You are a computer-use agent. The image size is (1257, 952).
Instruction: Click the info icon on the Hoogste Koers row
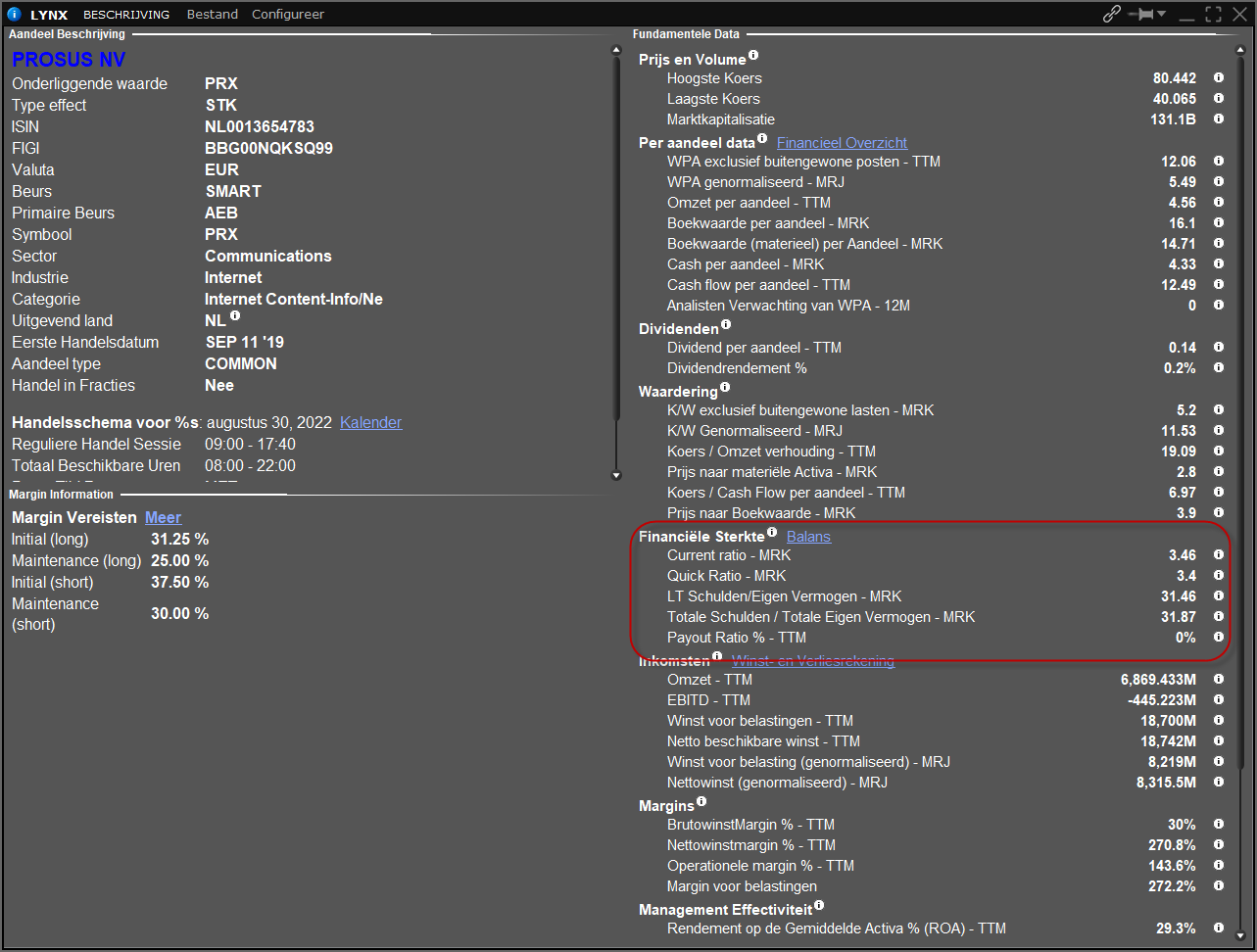[x=1219, y=77]
